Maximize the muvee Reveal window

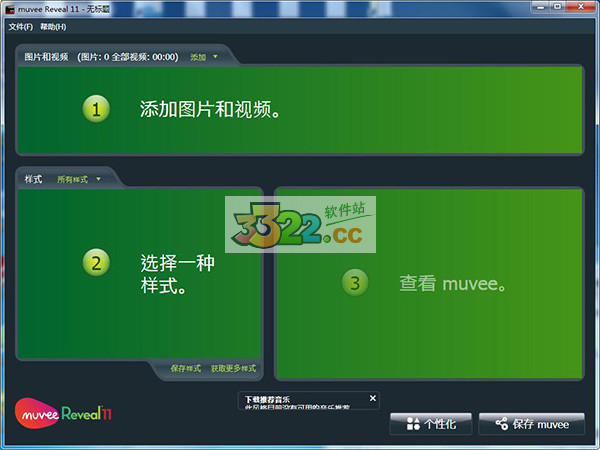pyautogui.click(x=558, y=7)
